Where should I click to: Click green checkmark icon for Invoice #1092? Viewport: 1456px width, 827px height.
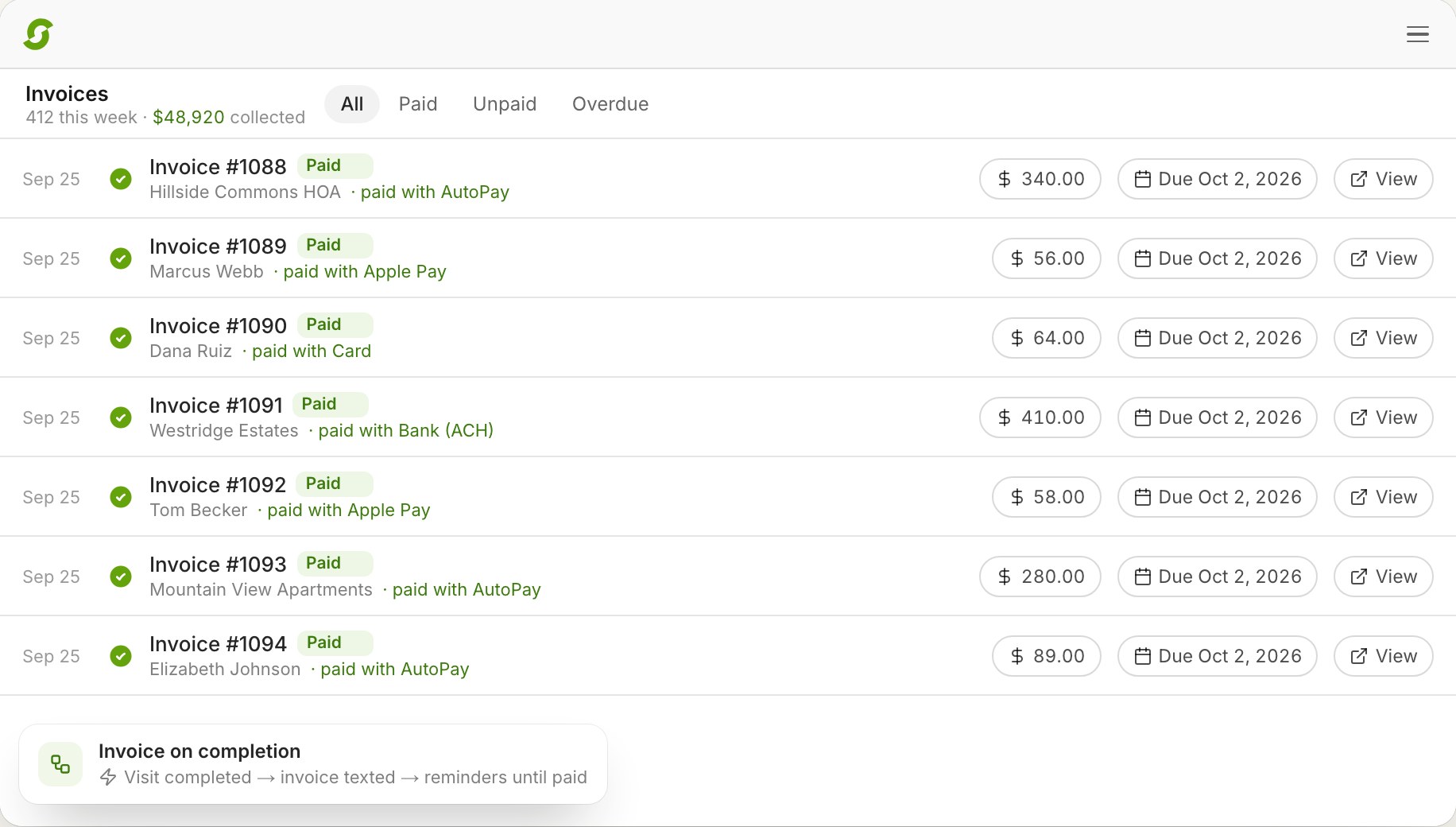click(x=121, y=497)
